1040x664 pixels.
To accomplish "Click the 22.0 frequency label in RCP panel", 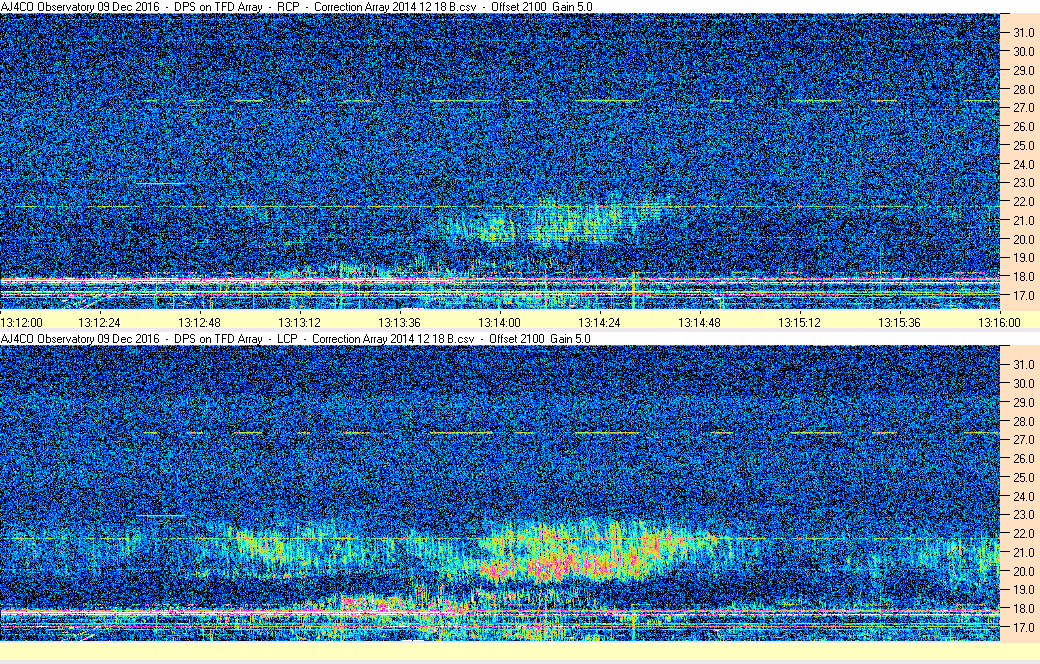I will click(x=1023, y=202).
